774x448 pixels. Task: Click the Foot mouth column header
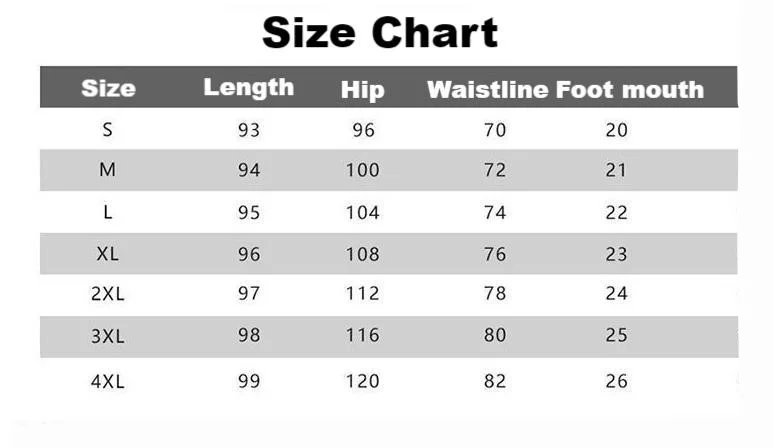(630, 89)
